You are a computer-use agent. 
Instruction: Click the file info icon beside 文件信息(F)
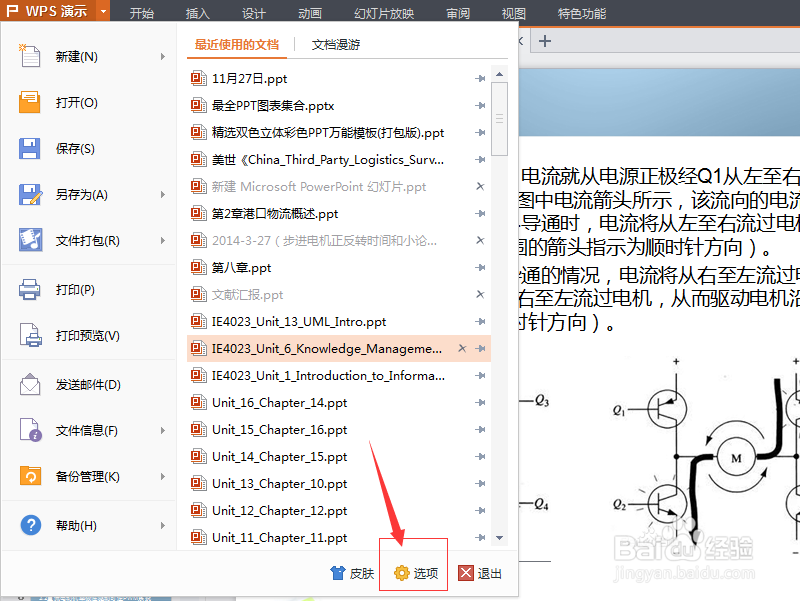click(30, 430)
